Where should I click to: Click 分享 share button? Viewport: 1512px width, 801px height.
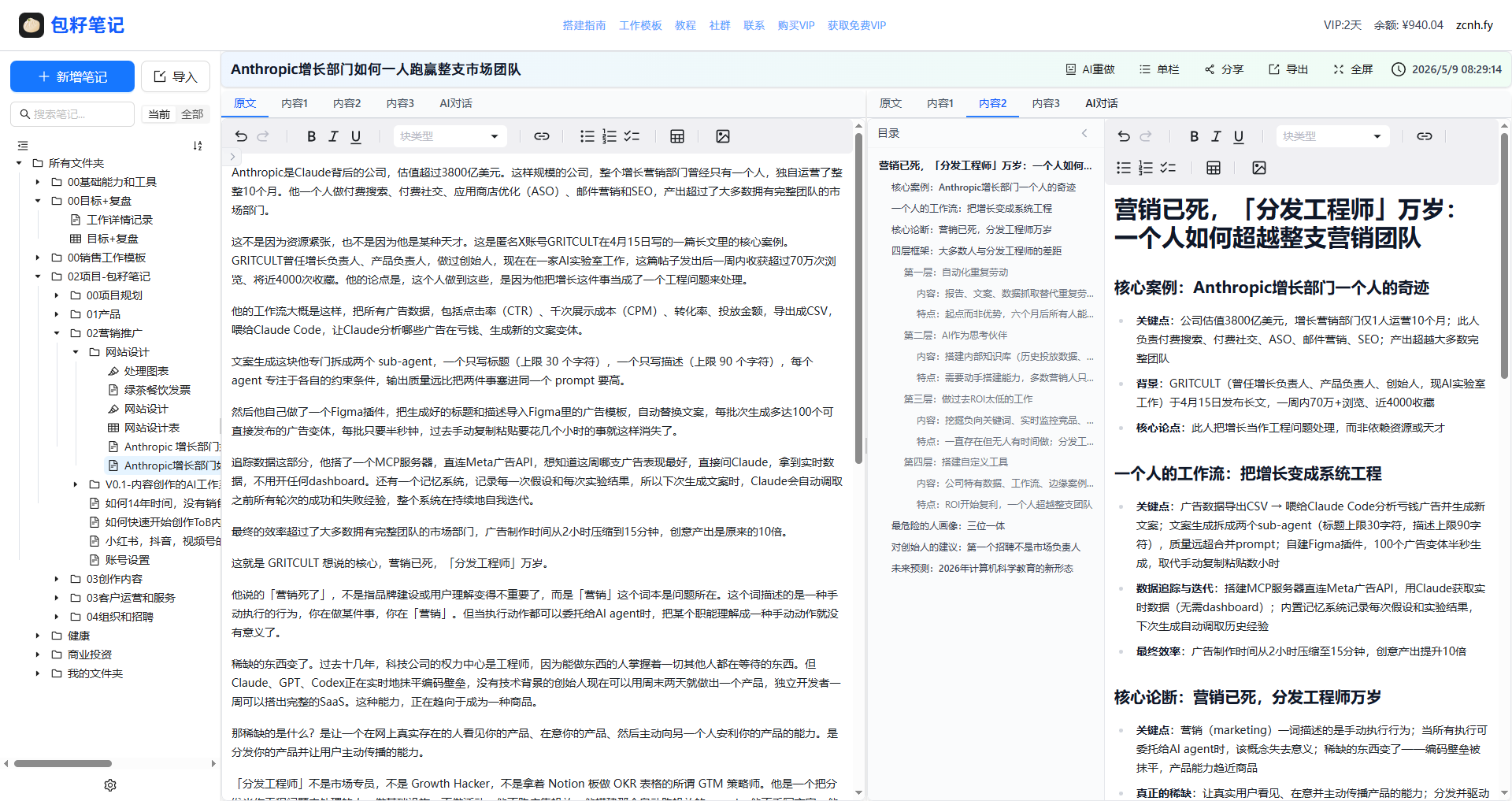[1224, 69]
